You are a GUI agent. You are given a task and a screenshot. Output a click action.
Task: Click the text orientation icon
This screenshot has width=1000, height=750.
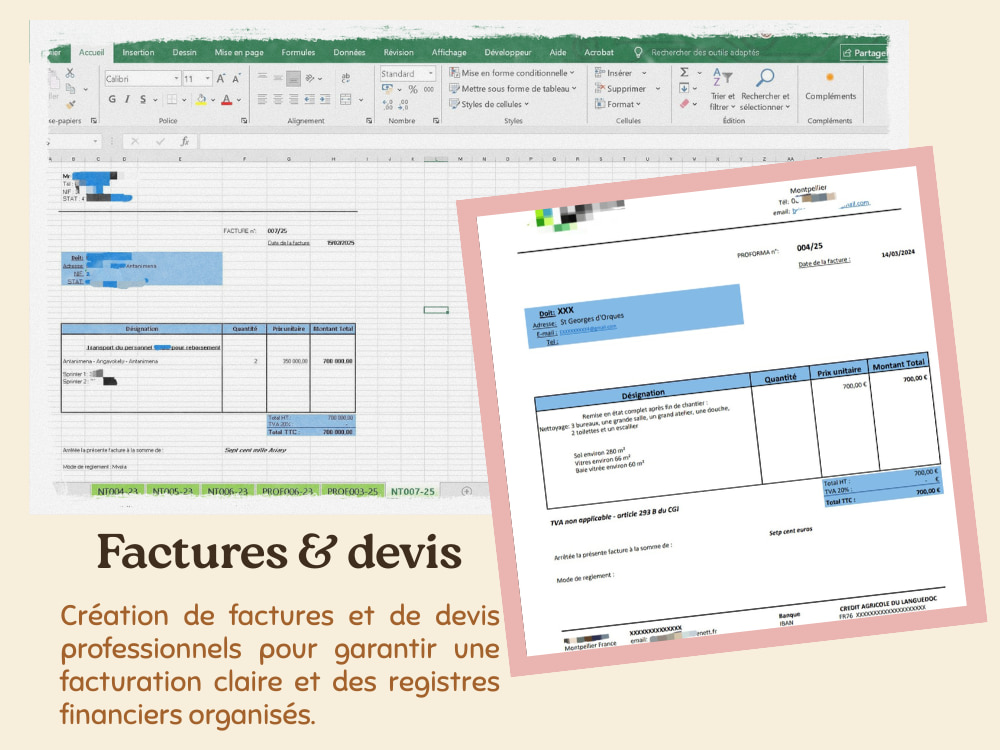click(x=311, y=78)
